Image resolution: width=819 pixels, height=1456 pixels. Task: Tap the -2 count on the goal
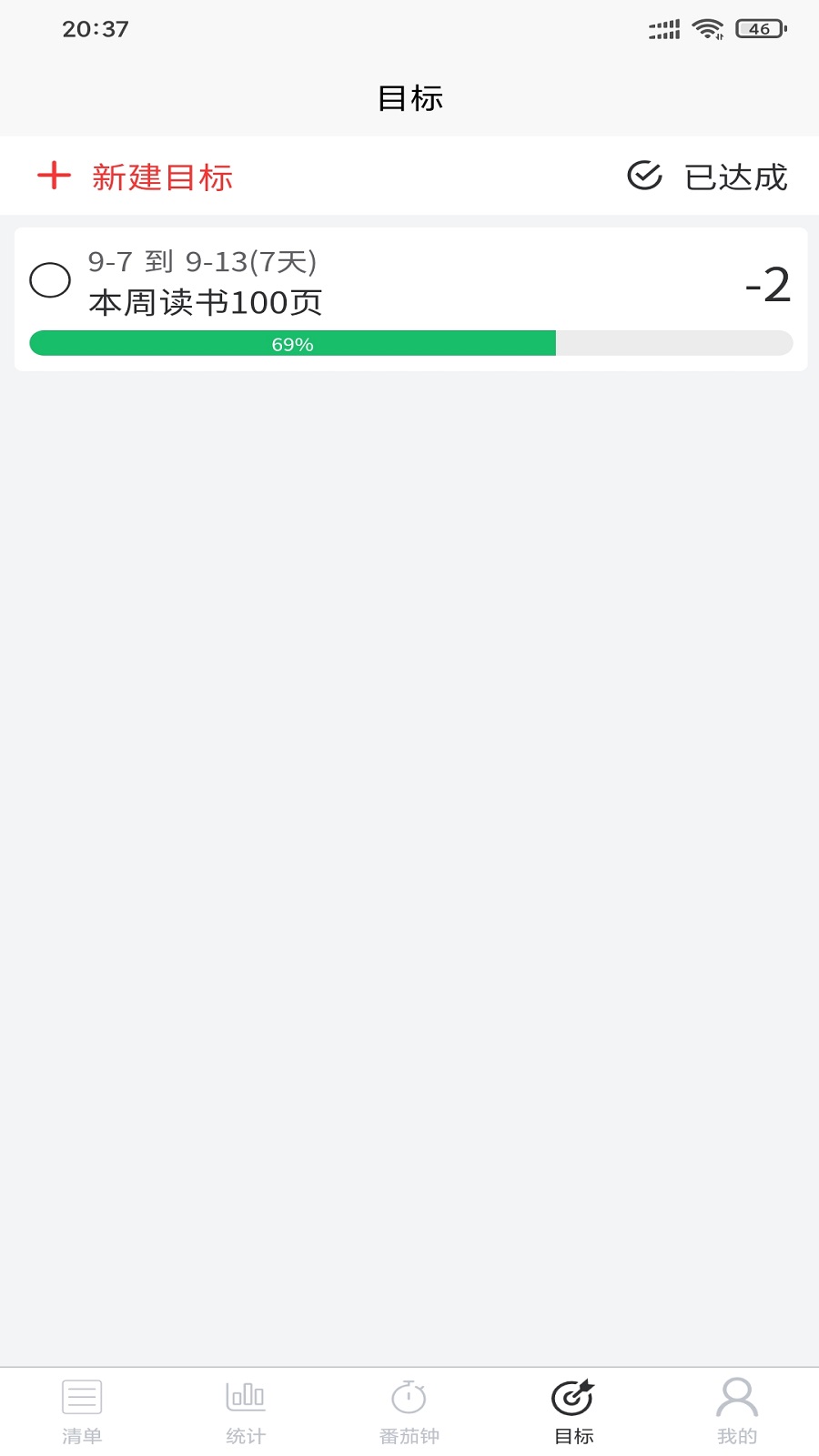click(767, 286)
